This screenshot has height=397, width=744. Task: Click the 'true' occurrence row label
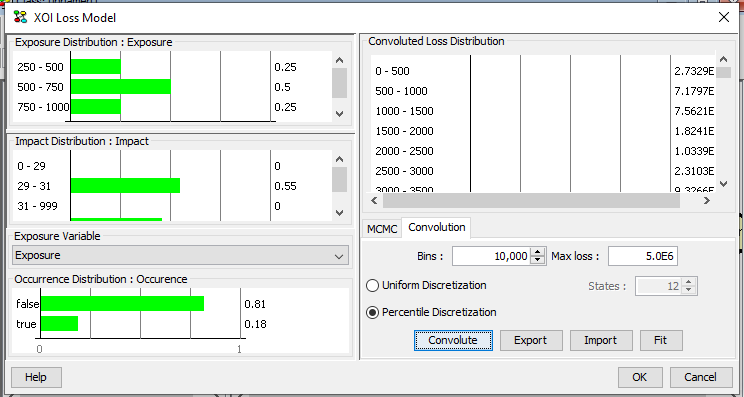[x=26, y=324]
